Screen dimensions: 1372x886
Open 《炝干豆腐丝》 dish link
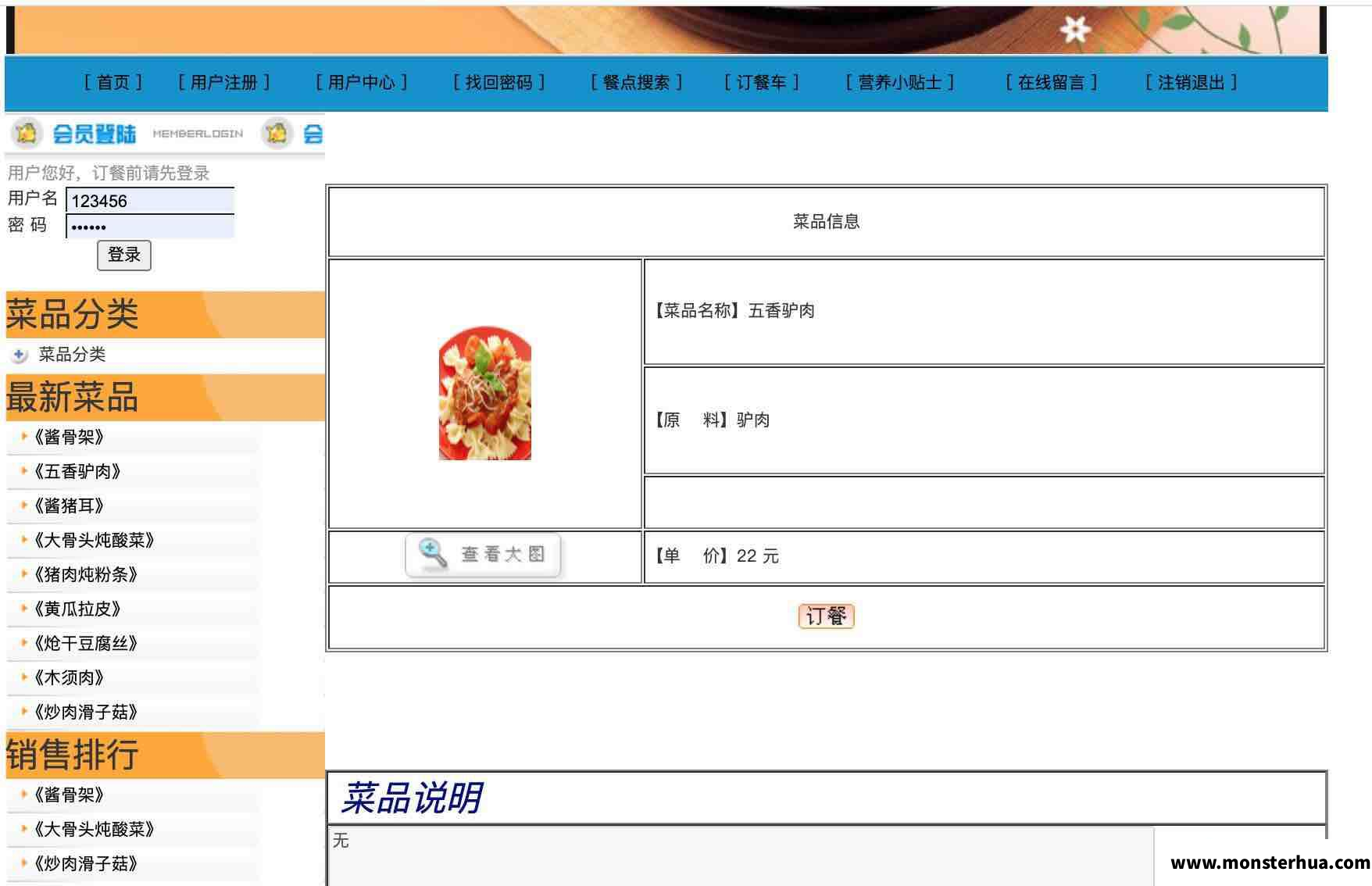coord(84,643)
